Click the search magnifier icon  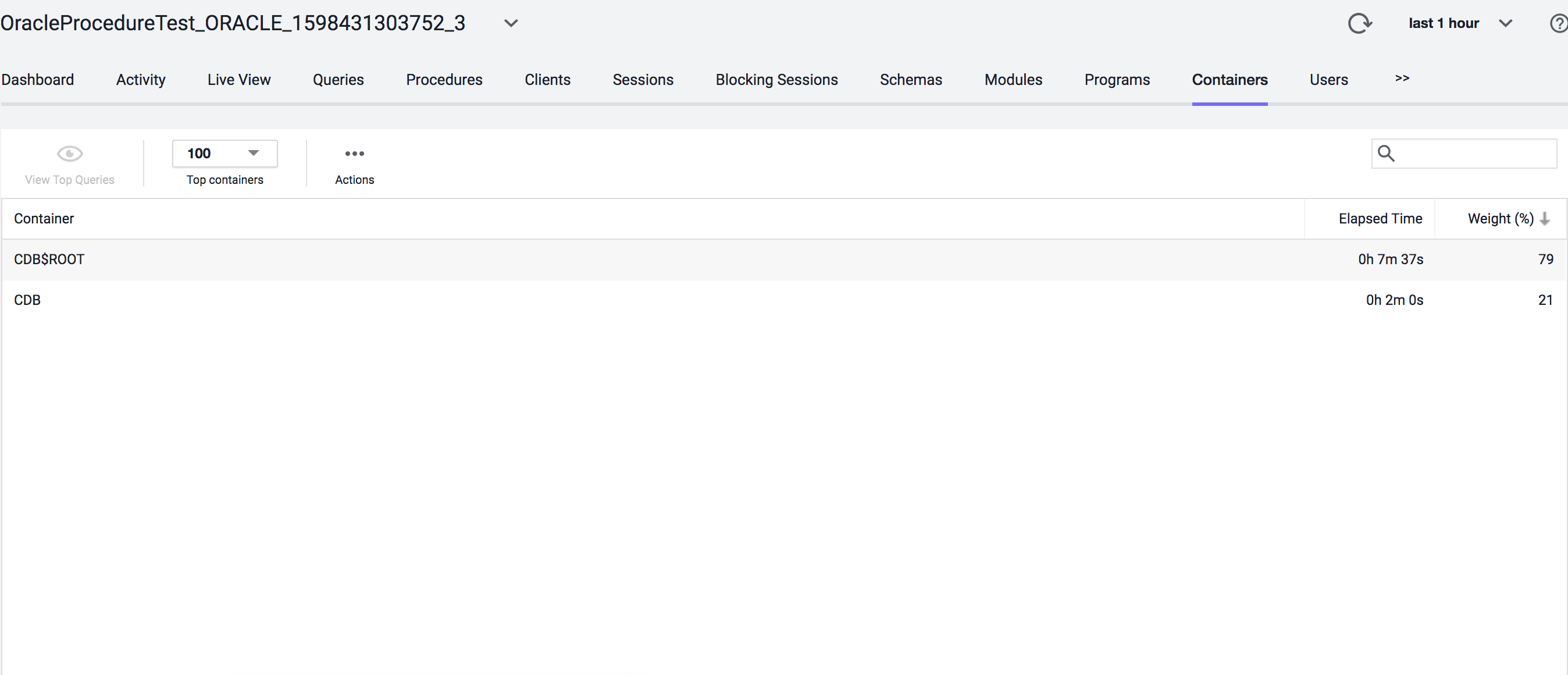pos(1386,153)
